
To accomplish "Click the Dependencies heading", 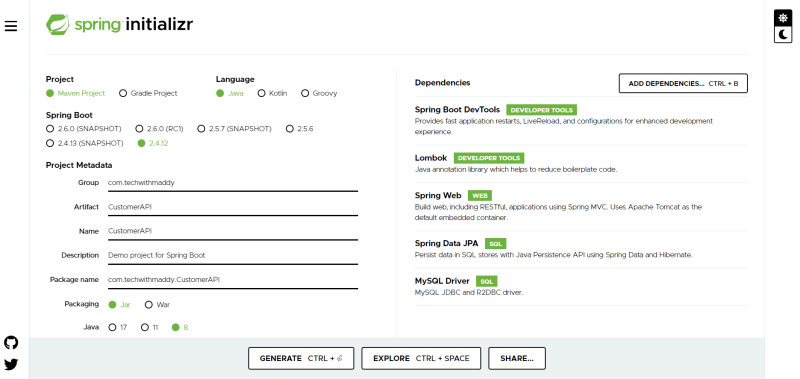I will coord(442,83).
